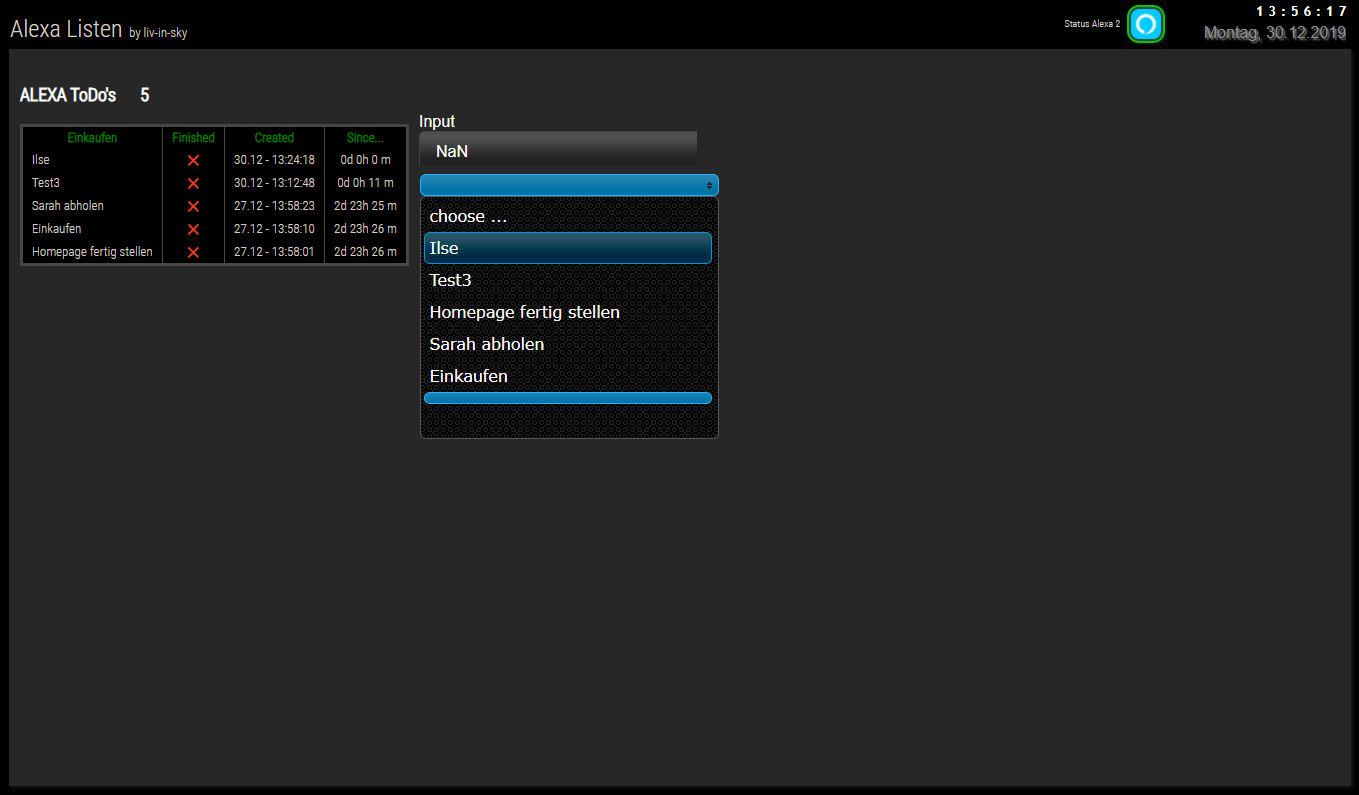
Task: Click the red X in the Ilse row
Action: pyautogui.click(x=193, y=161)
